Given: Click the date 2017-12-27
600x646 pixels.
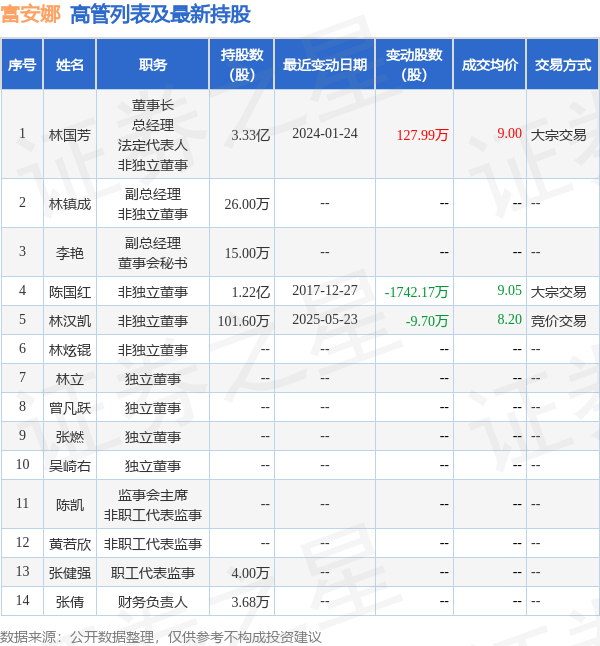Looking at the screenshot, I should pyautogui.click(x=325, y=290).
